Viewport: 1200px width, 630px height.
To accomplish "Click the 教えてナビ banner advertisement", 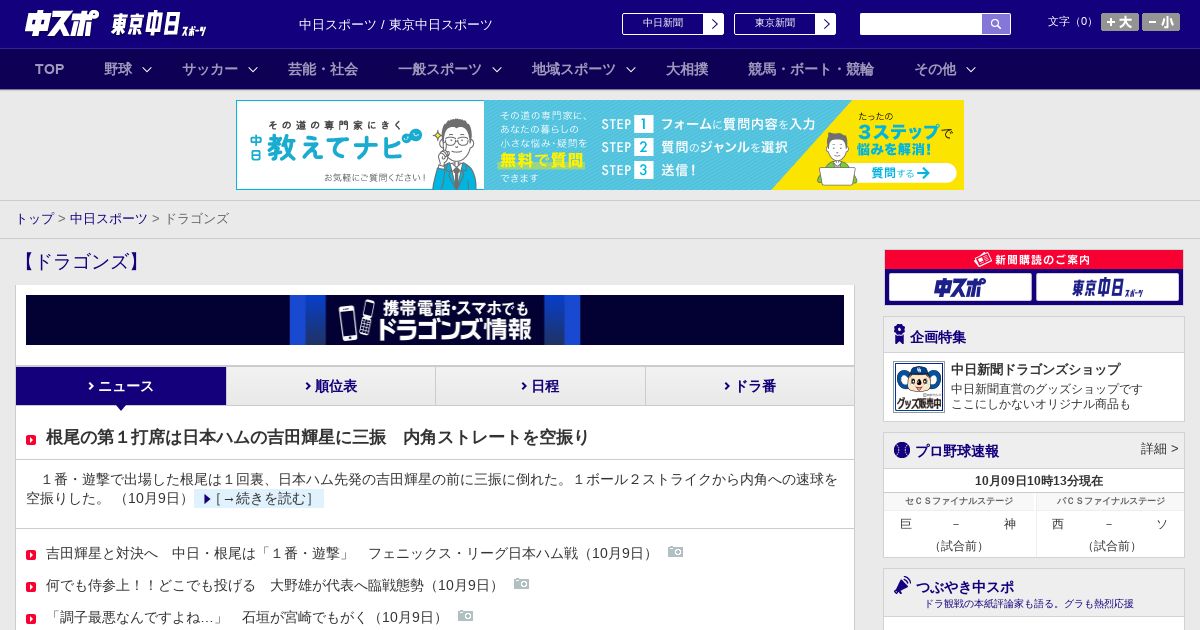I will coord(600,145).
